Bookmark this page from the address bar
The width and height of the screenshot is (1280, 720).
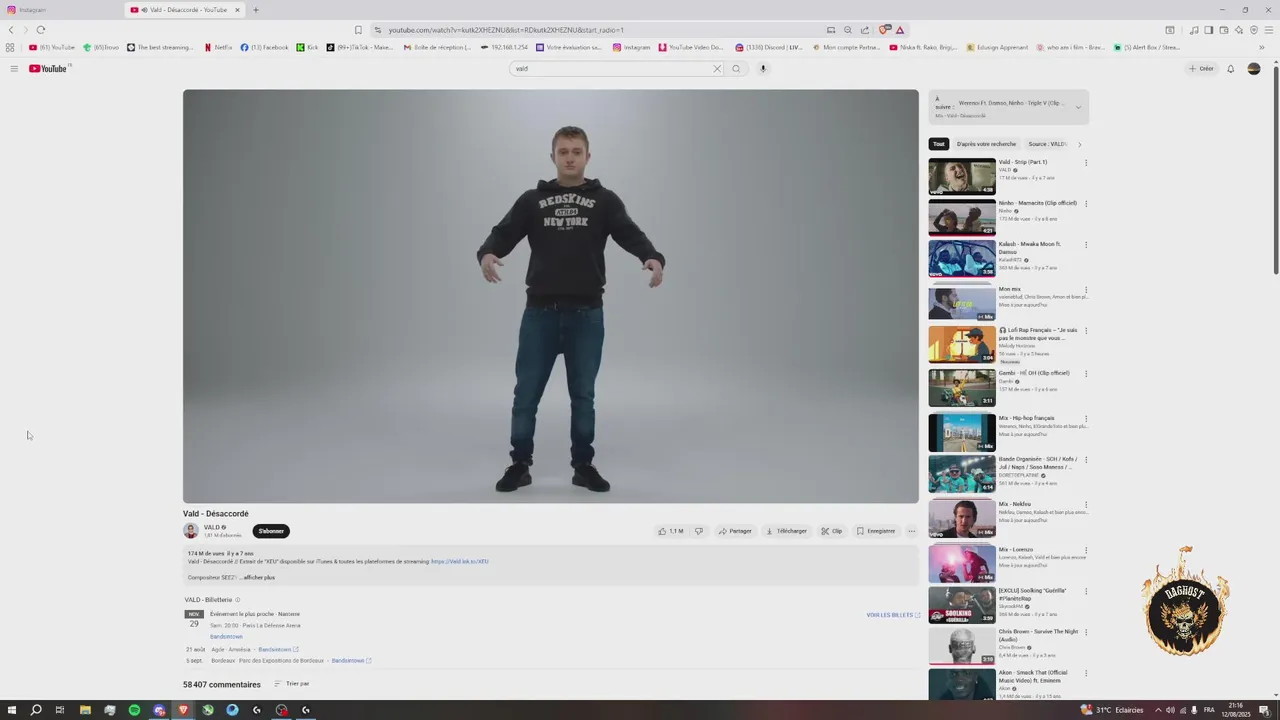click(x=358, y=30)
